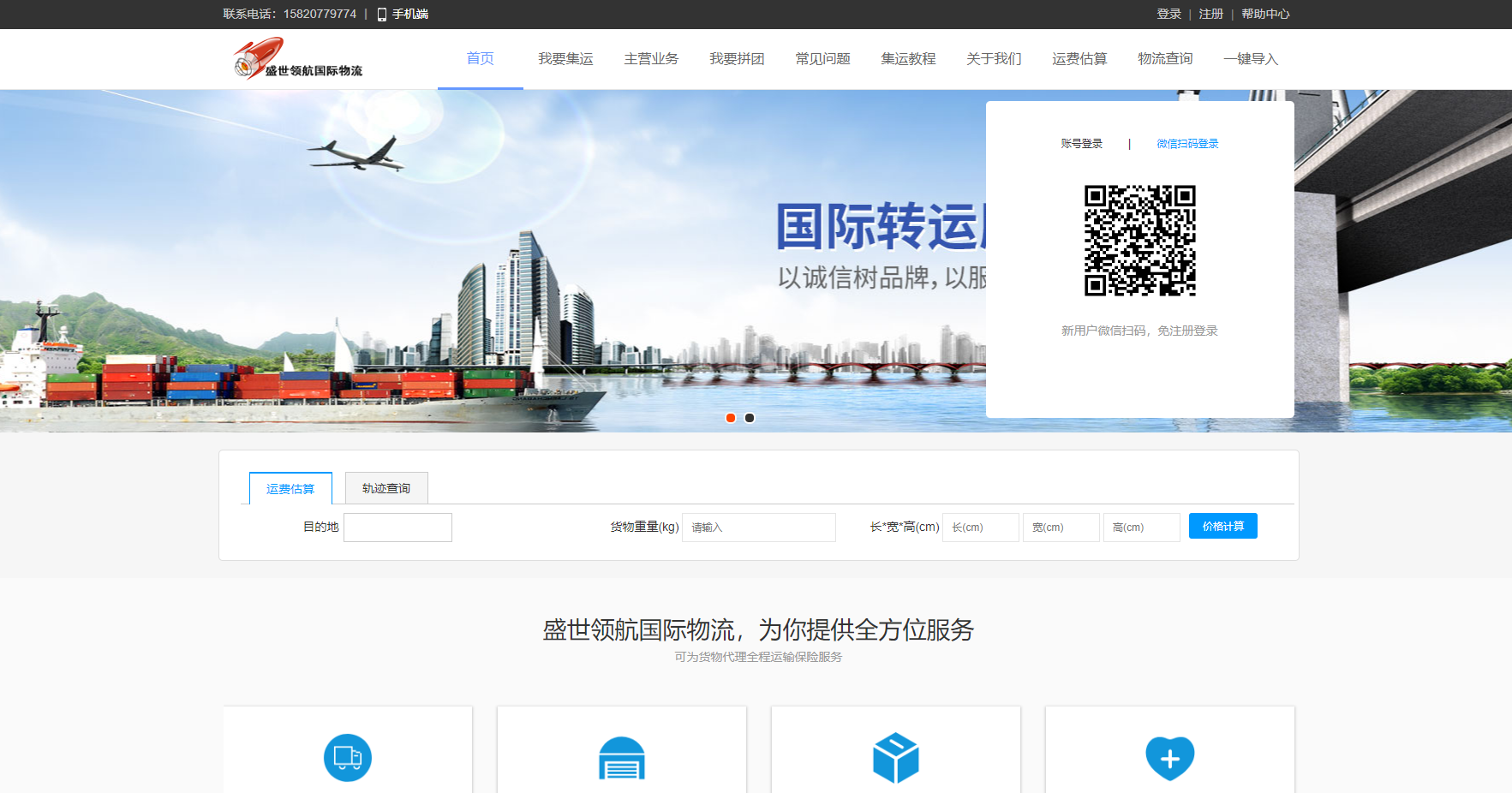
Task: Open 我要拼团 menu item
Action: click(738, 58)
